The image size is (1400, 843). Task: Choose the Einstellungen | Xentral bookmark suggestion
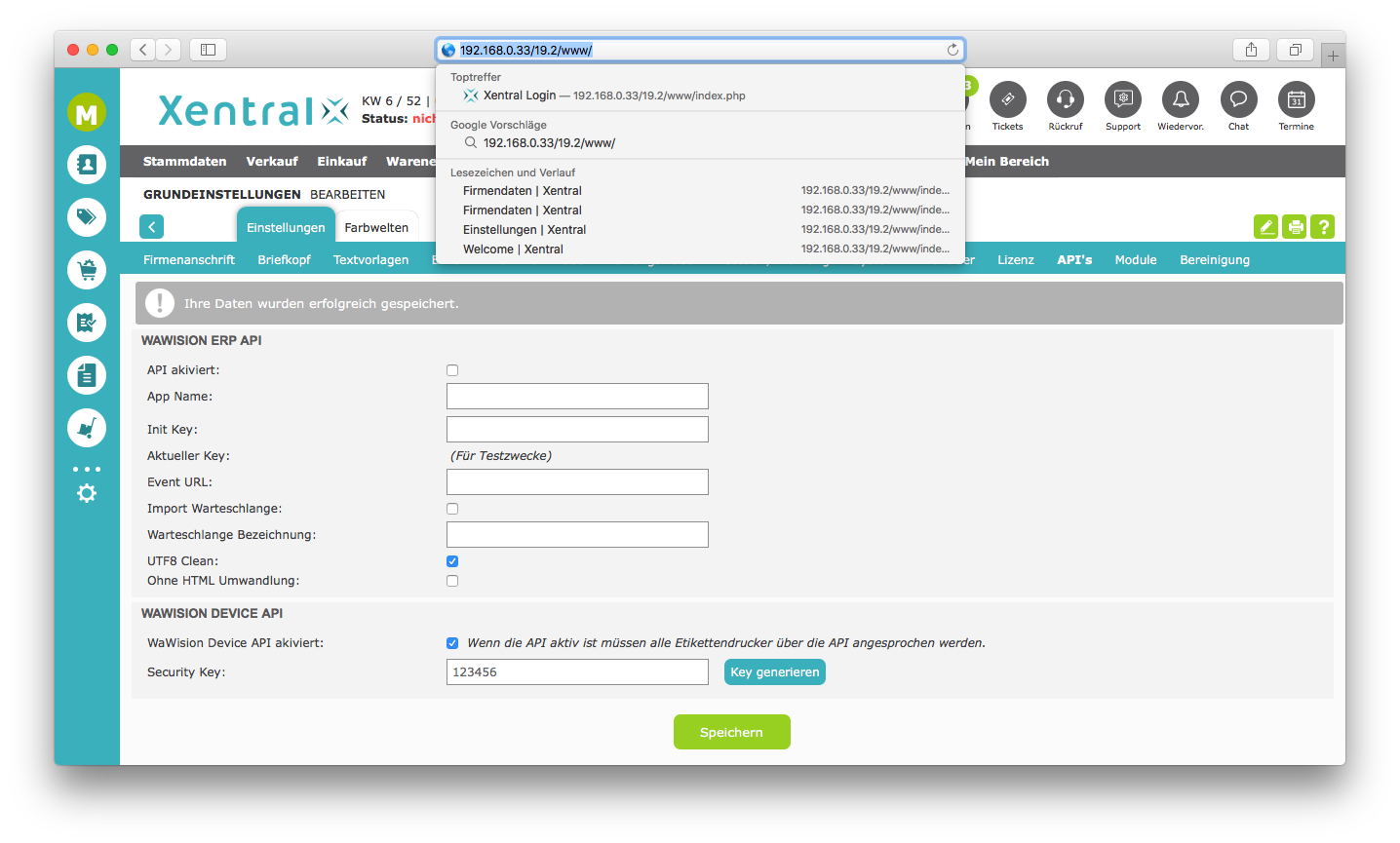coord(525,230)
